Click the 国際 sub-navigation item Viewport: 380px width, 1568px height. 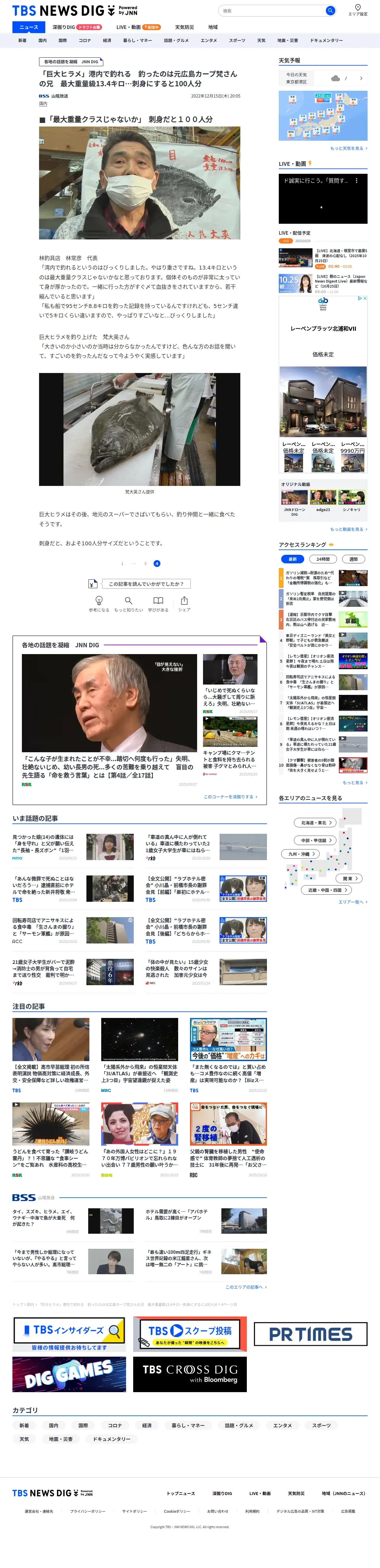[x=62, y=40]
